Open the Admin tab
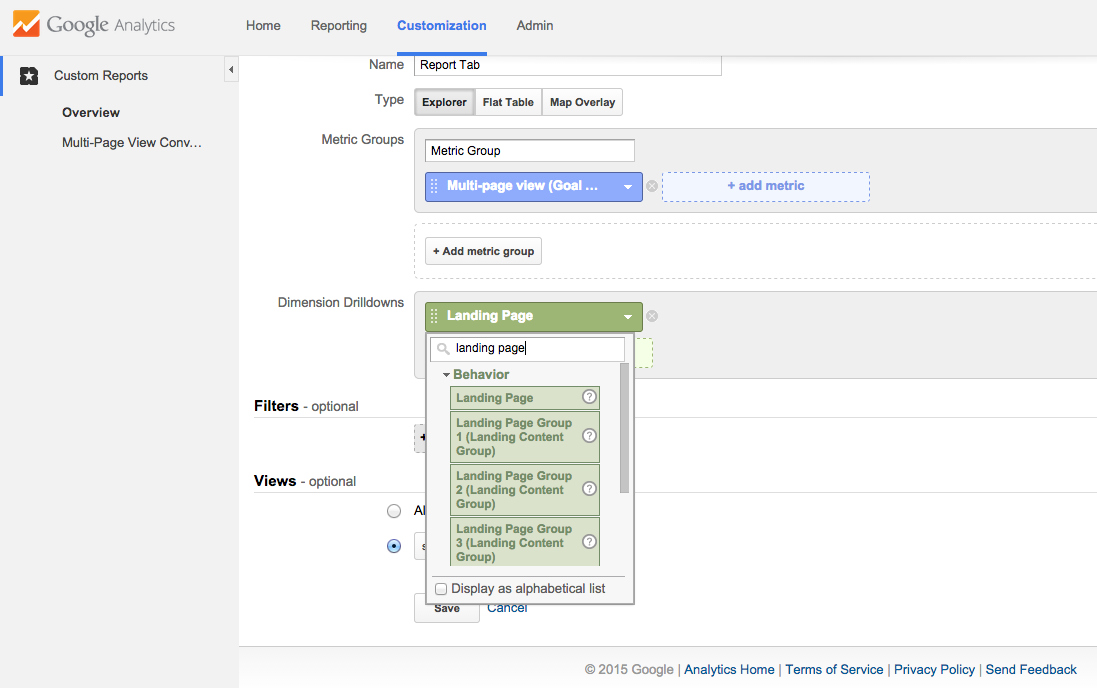This screenshot has width=1097, height=688. tap(534, 26)
